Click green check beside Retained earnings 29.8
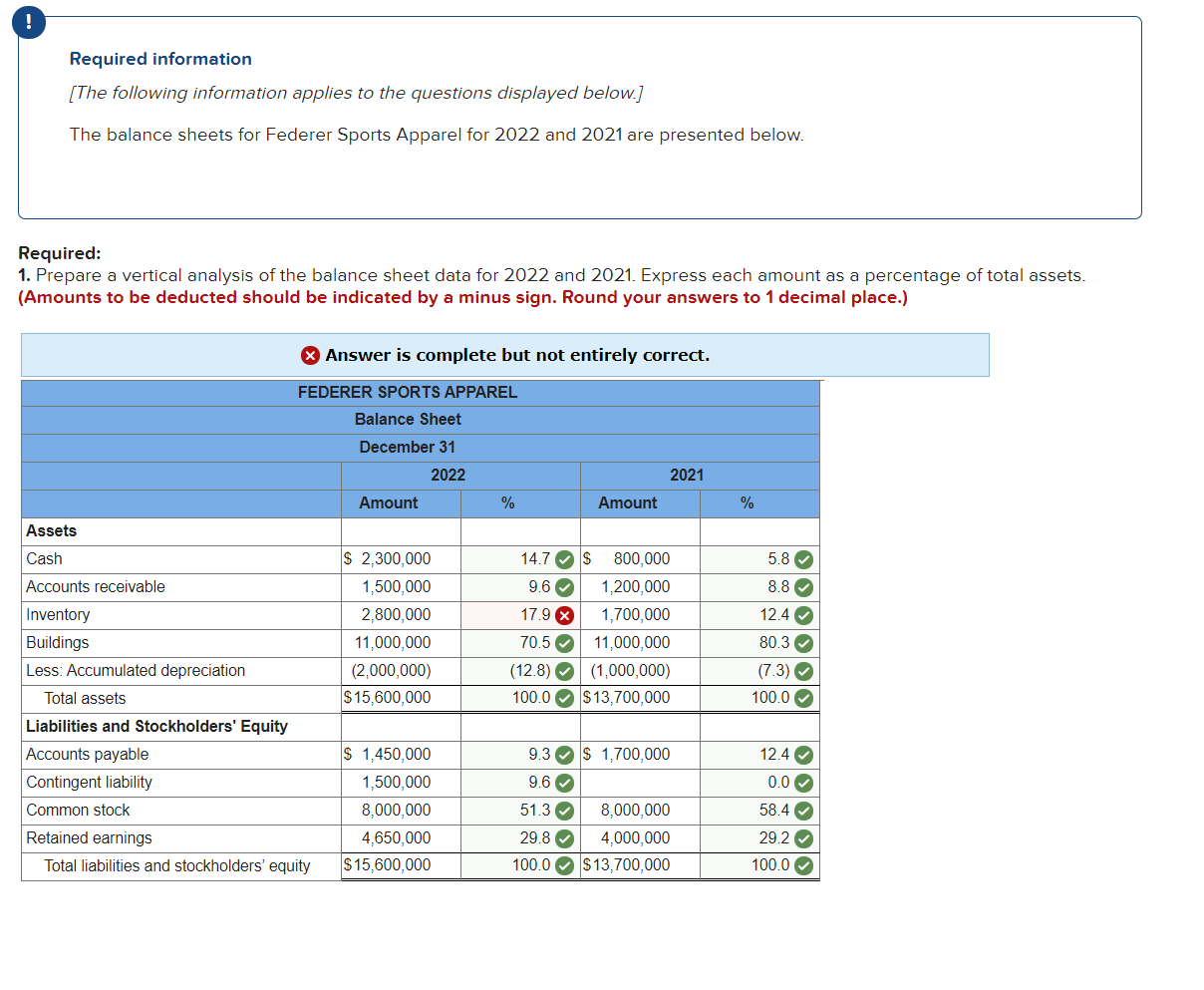The image size is (1204, 990). (x=564, y=838)
